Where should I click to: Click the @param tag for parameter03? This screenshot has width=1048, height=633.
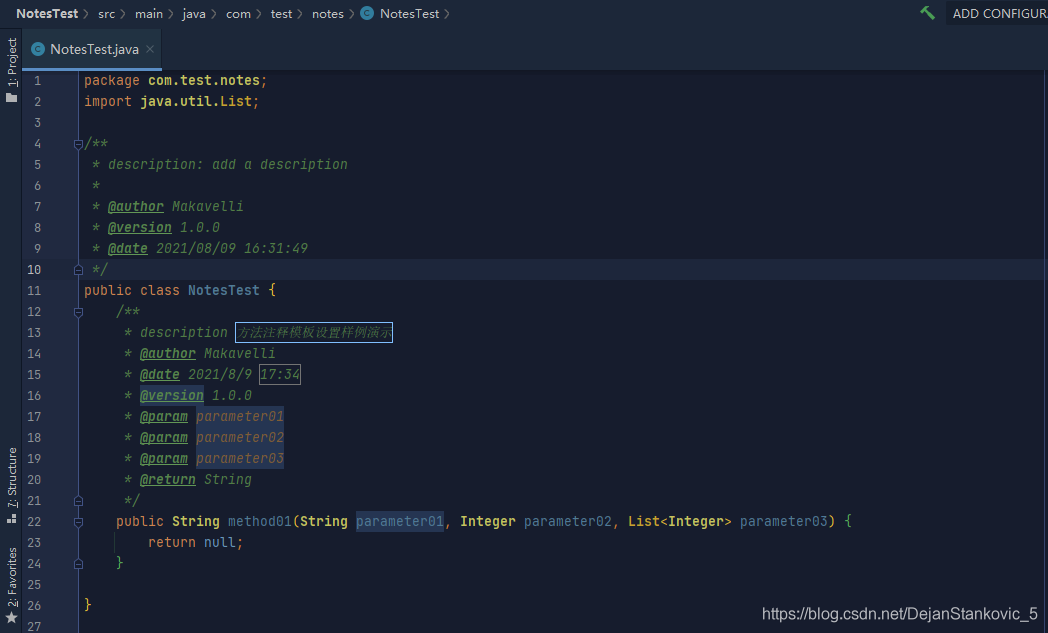coord(164,459)
